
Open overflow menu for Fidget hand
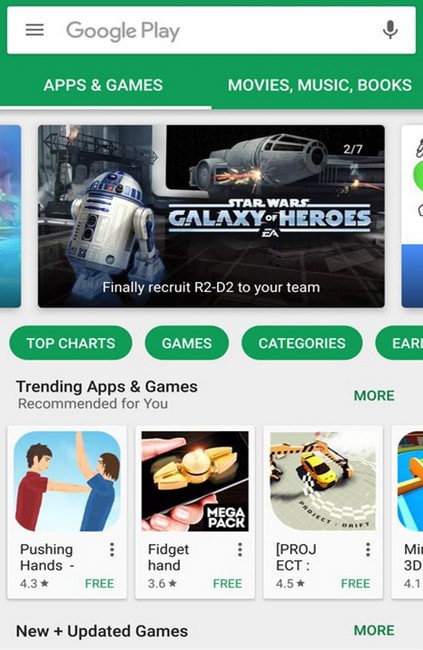click(x=240, y=550)
